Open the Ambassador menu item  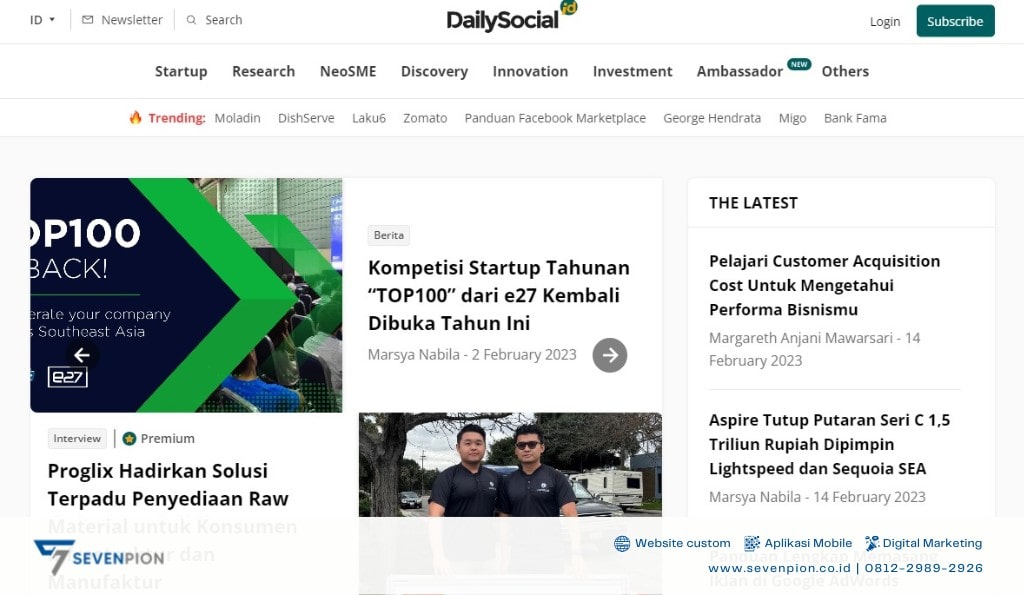pyautogui.click(x=739, y=71)
